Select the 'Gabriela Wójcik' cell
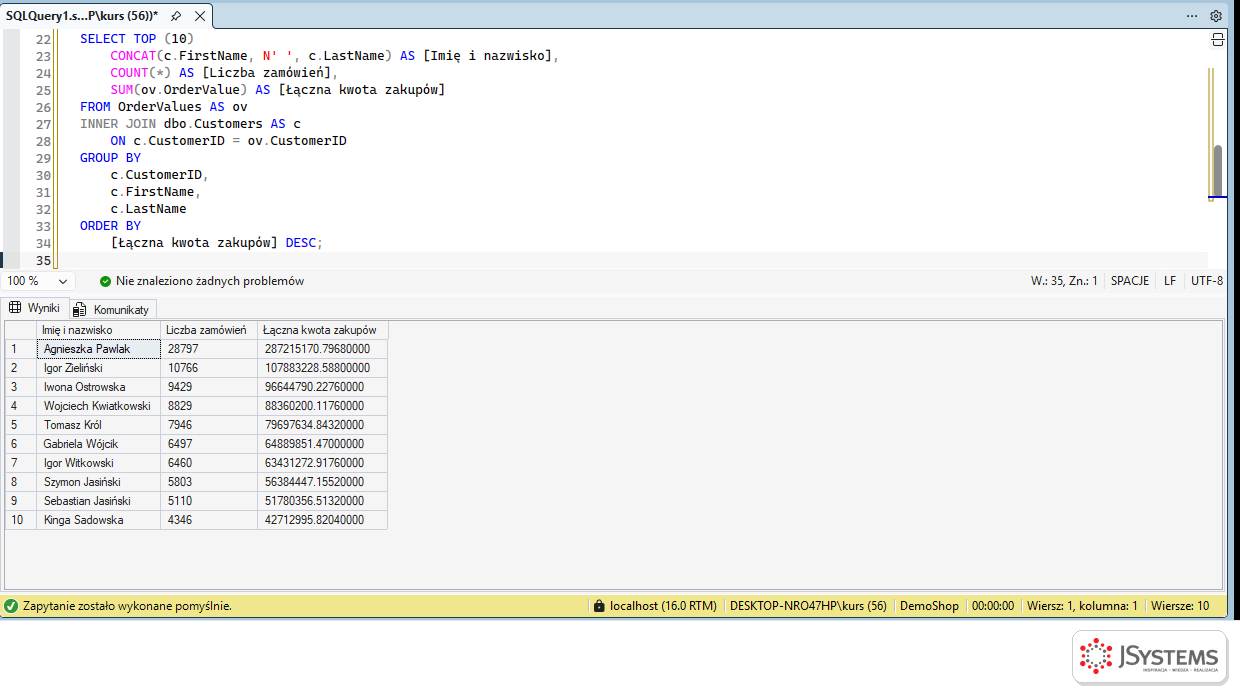This screenshot has width=1240, height=692. 98,444
